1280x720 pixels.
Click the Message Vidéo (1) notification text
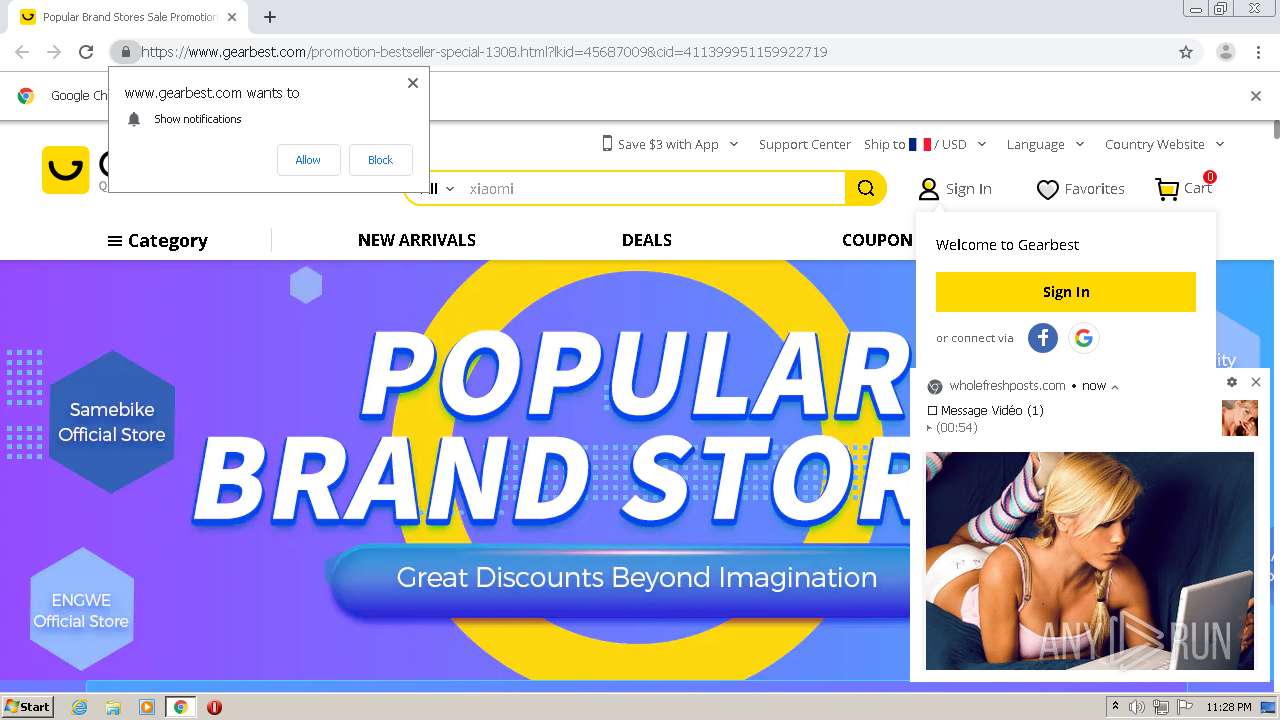pyautogui.click(x=992, y=410)
